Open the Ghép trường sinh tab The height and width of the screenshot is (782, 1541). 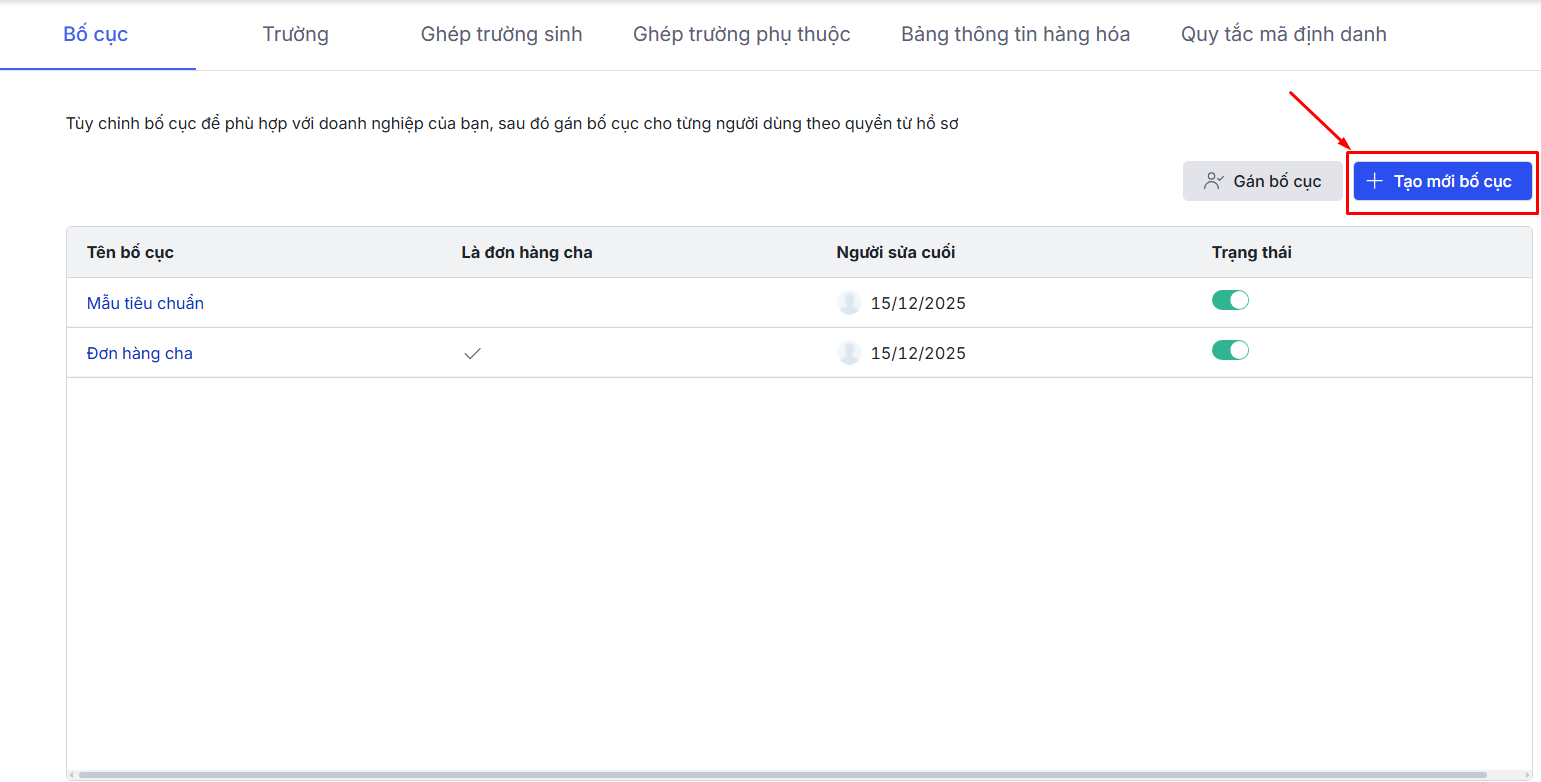501,35
